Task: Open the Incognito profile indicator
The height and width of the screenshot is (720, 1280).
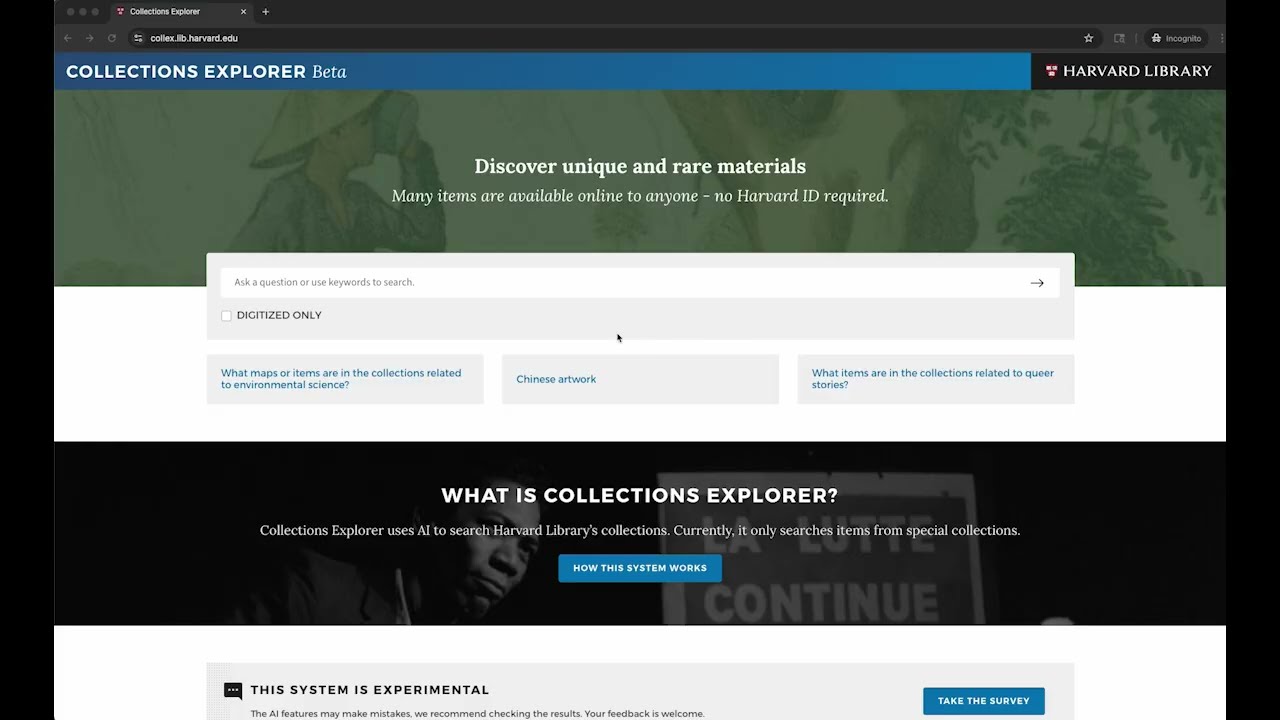Action: pos(1176,38)
